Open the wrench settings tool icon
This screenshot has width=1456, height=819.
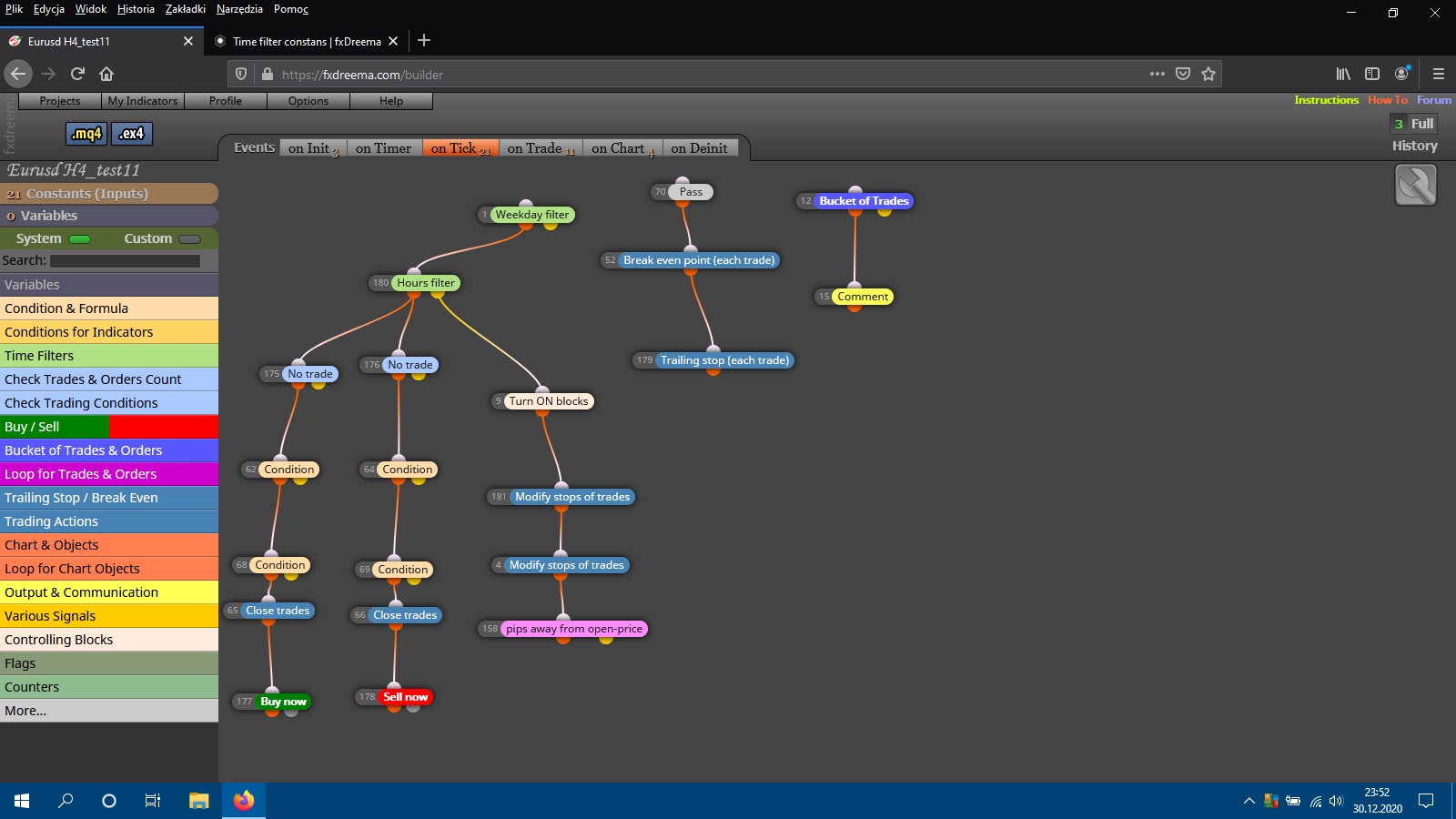(x=1416, y=185)
